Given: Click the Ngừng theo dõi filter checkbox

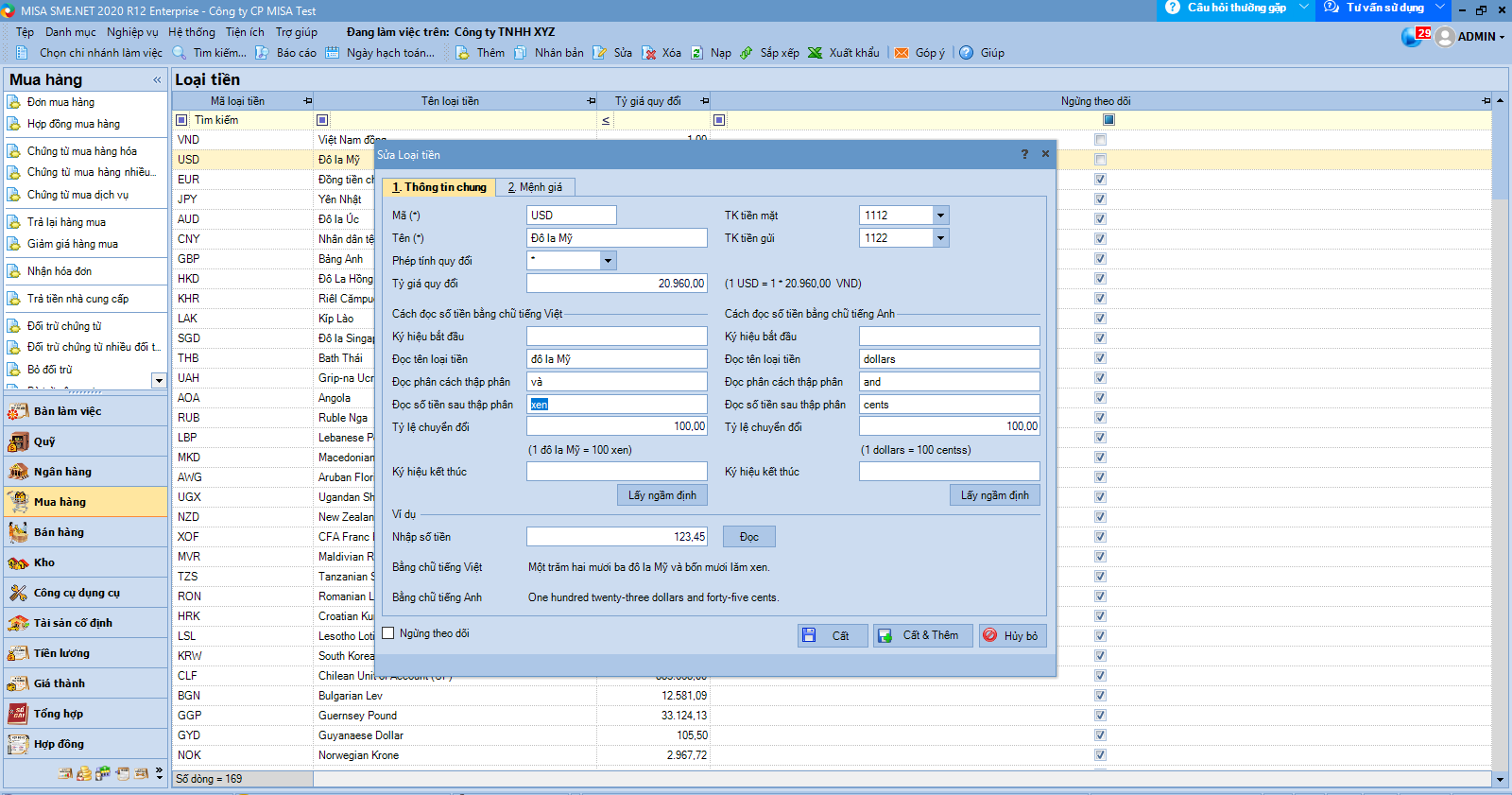Looking at the screenshot, I should [x=1108, y=120].
